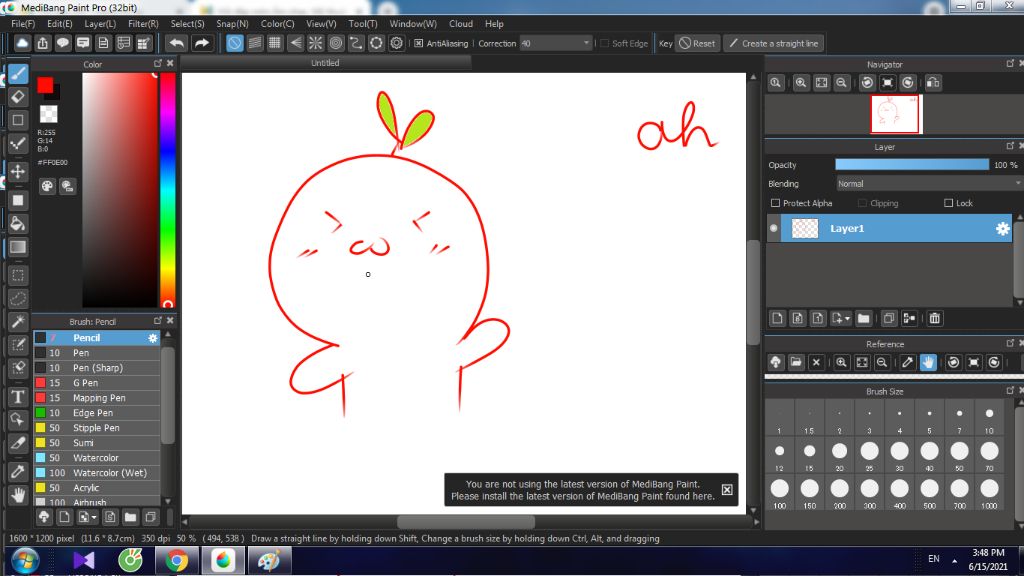Undock the Brush panel
Image resolution: width=1024 pixels, height=576 pixels.
[157, 321]
